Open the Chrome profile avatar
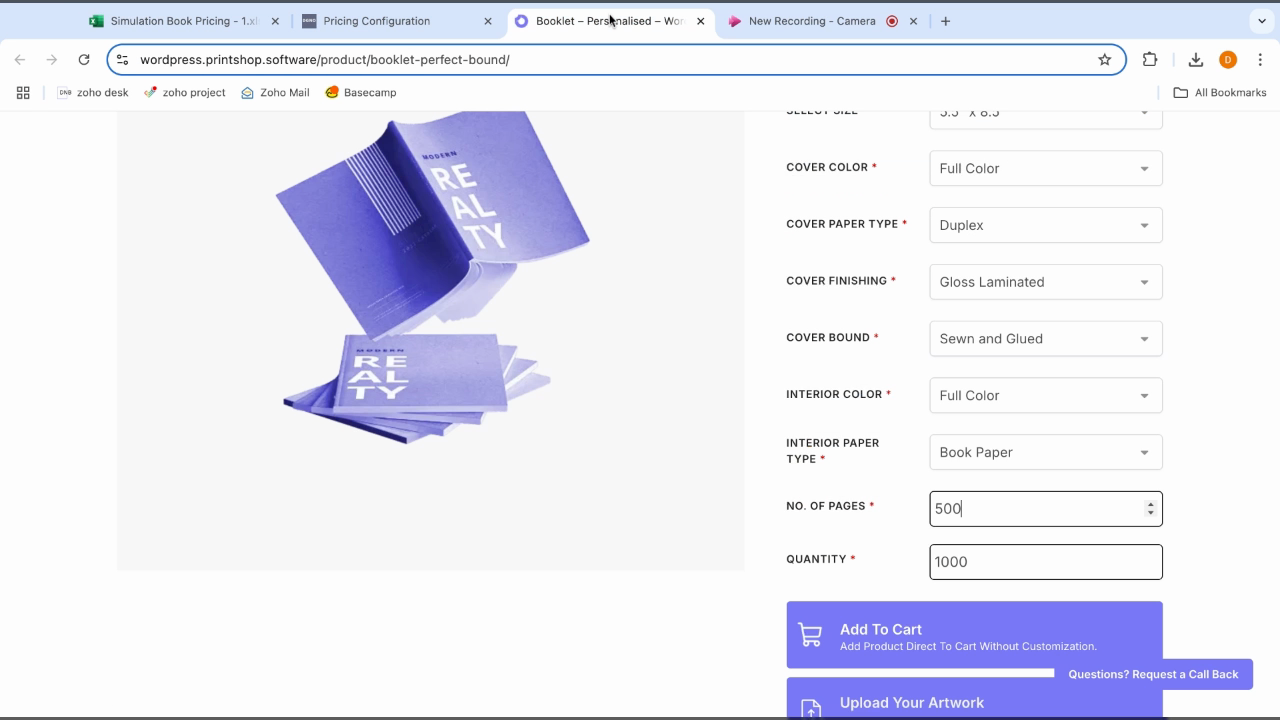1280x720 pixels. point(1228,60)
